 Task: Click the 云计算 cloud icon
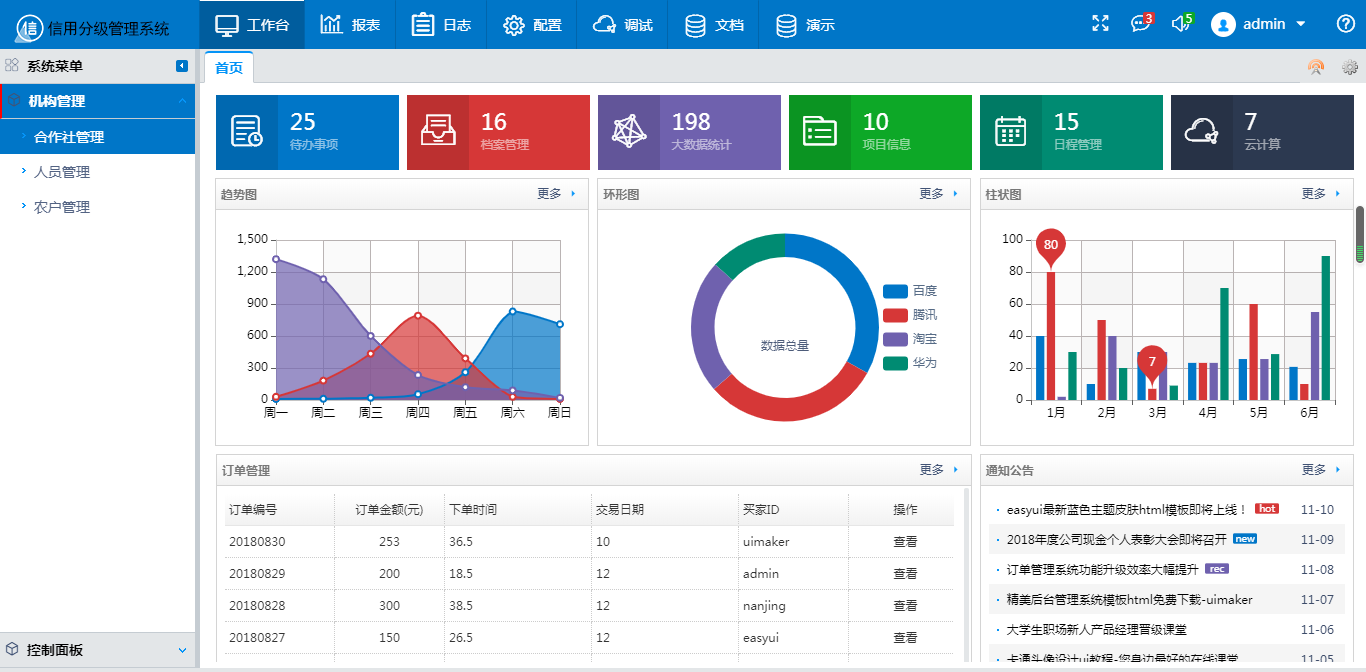[x=1202, y=132]
